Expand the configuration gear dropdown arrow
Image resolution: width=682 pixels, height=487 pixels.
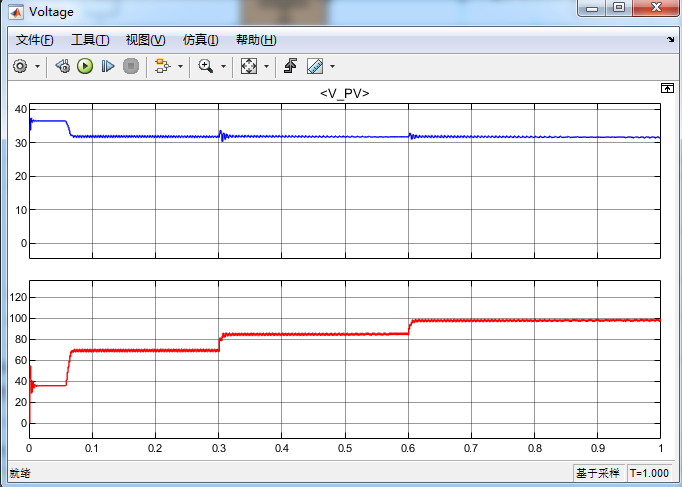click(37, 67)
